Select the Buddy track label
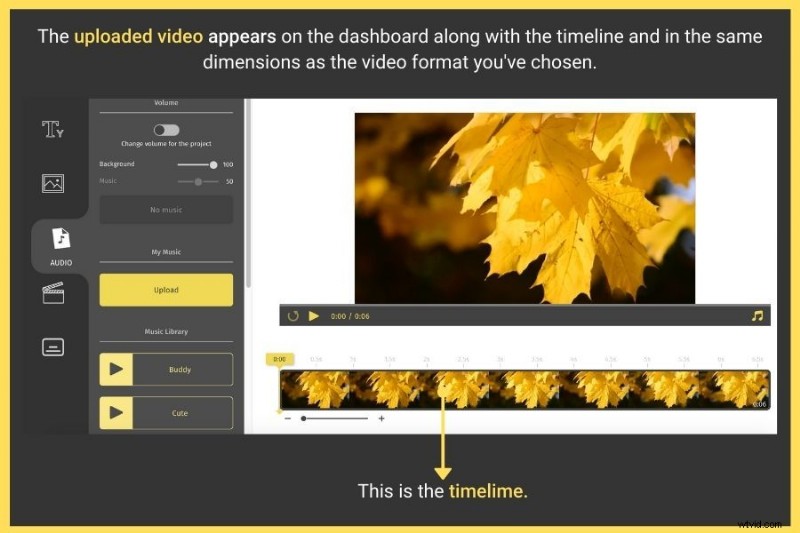 [x=180, y=369]
